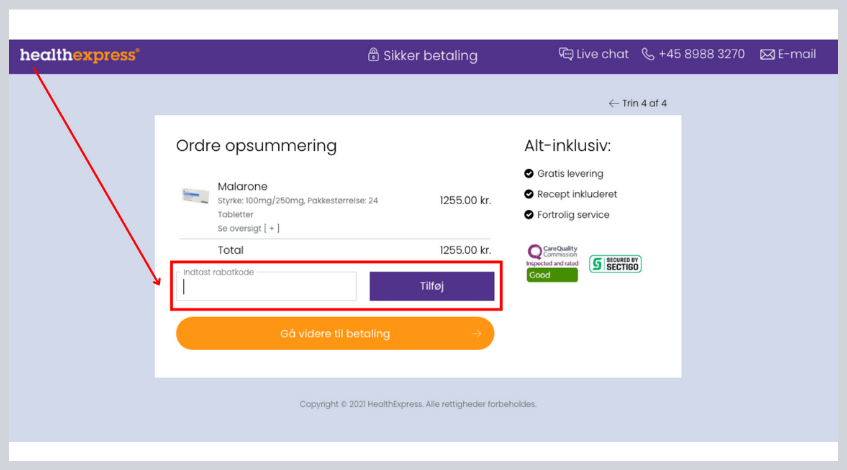Screen dimensions: 847x470
Task: Click the green Good rating label
Action: point(552,275)
